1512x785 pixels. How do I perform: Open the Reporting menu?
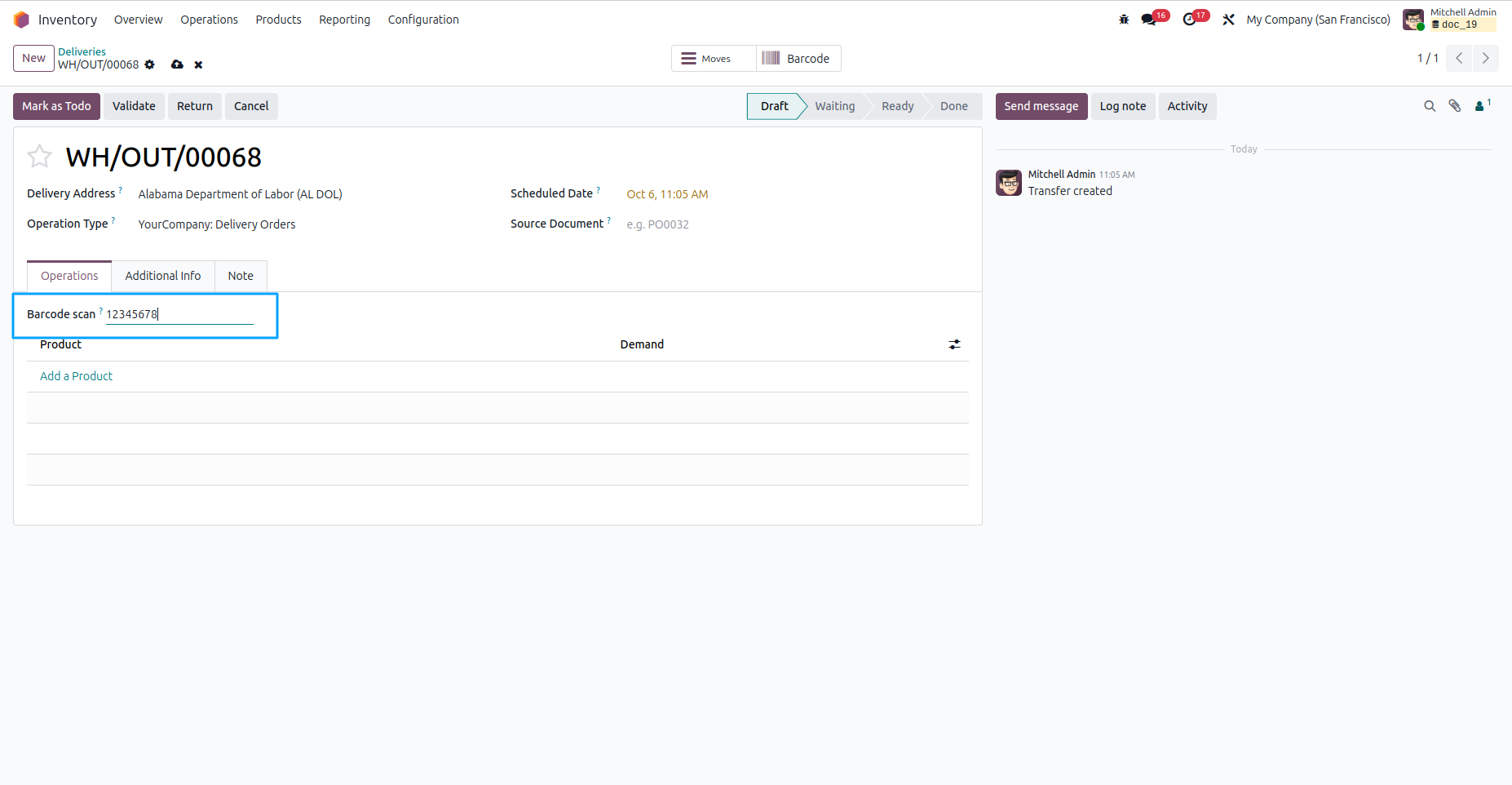click(x=344, y=20)
